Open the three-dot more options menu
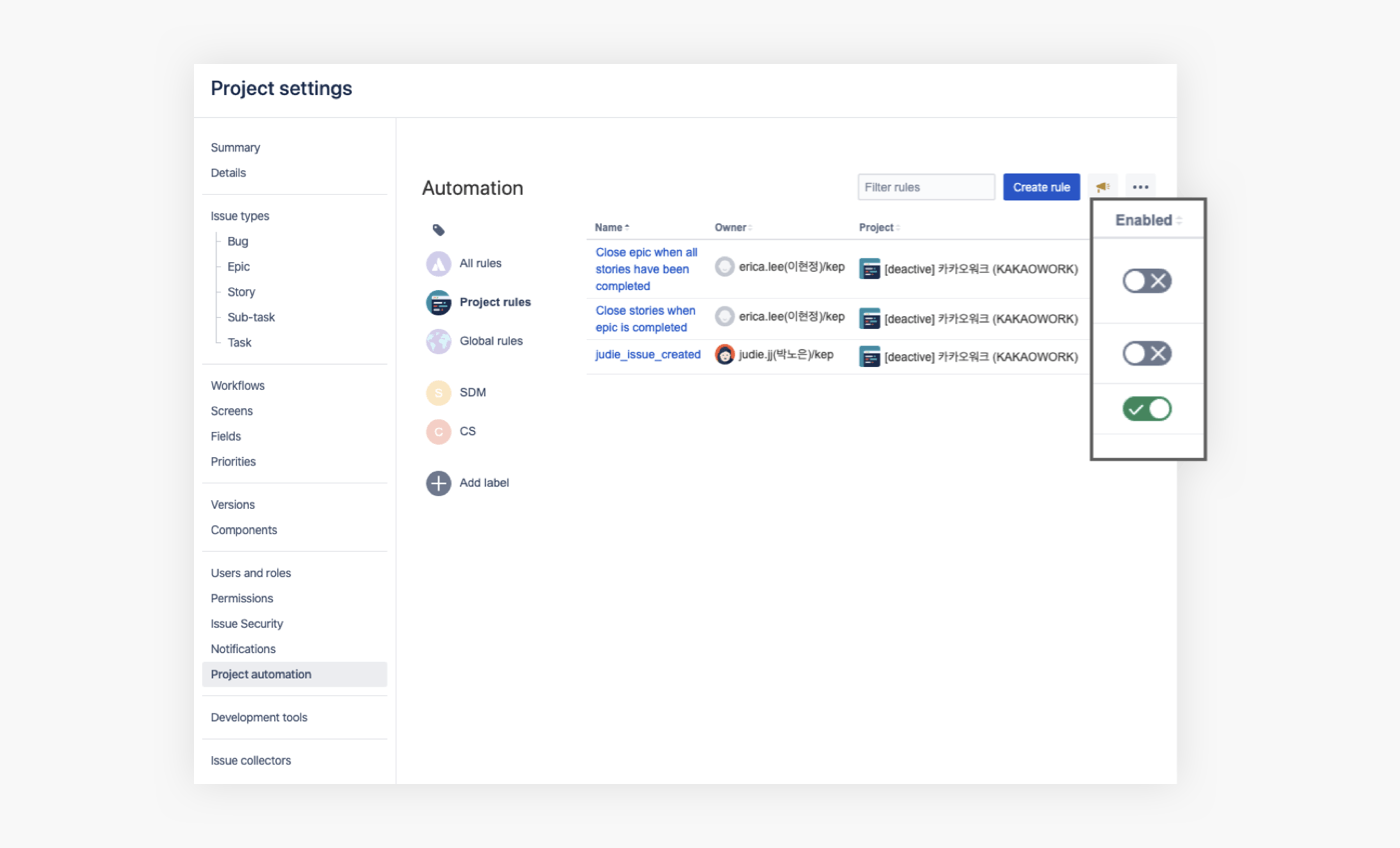 pyautogui.click(x=1140, y=187)
